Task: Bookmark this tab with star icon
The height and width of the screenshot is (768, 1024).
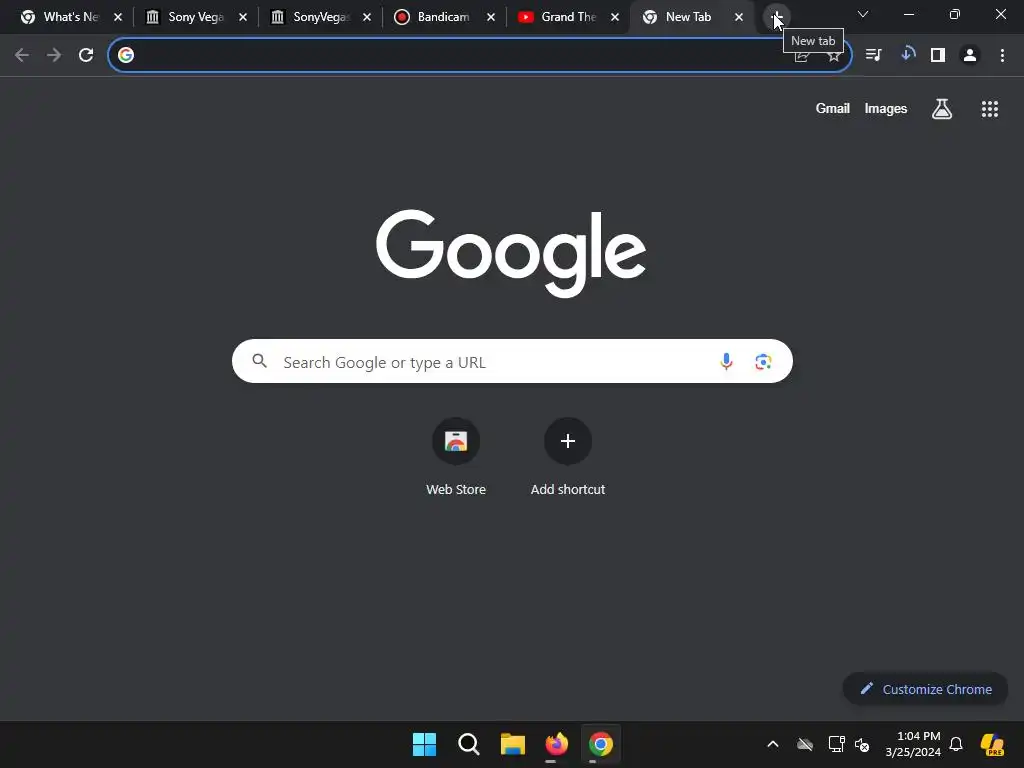Action: click(834, 56)
